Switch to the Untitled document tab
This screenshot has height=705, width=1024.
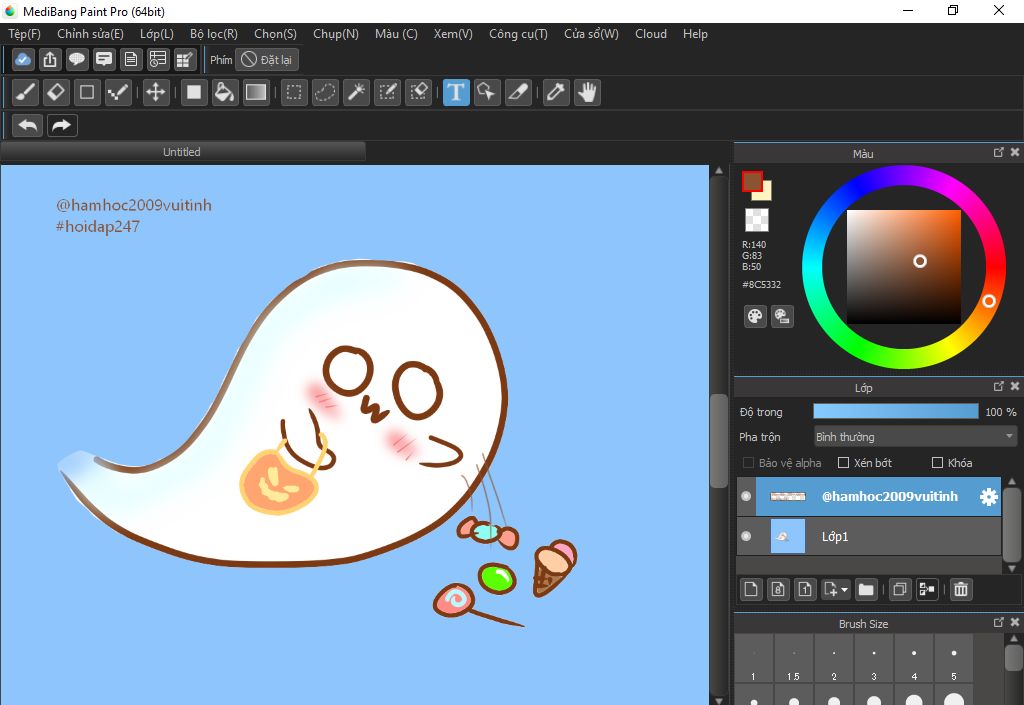(x=182, y=152)
